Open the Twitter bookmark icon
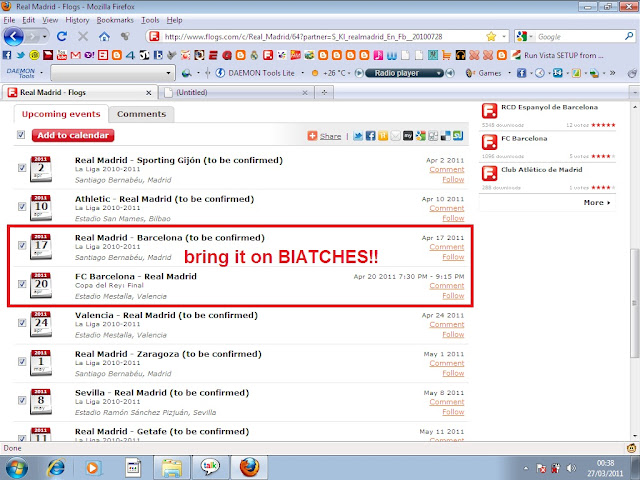Viewport: 640px width, 480px height. 20,55
